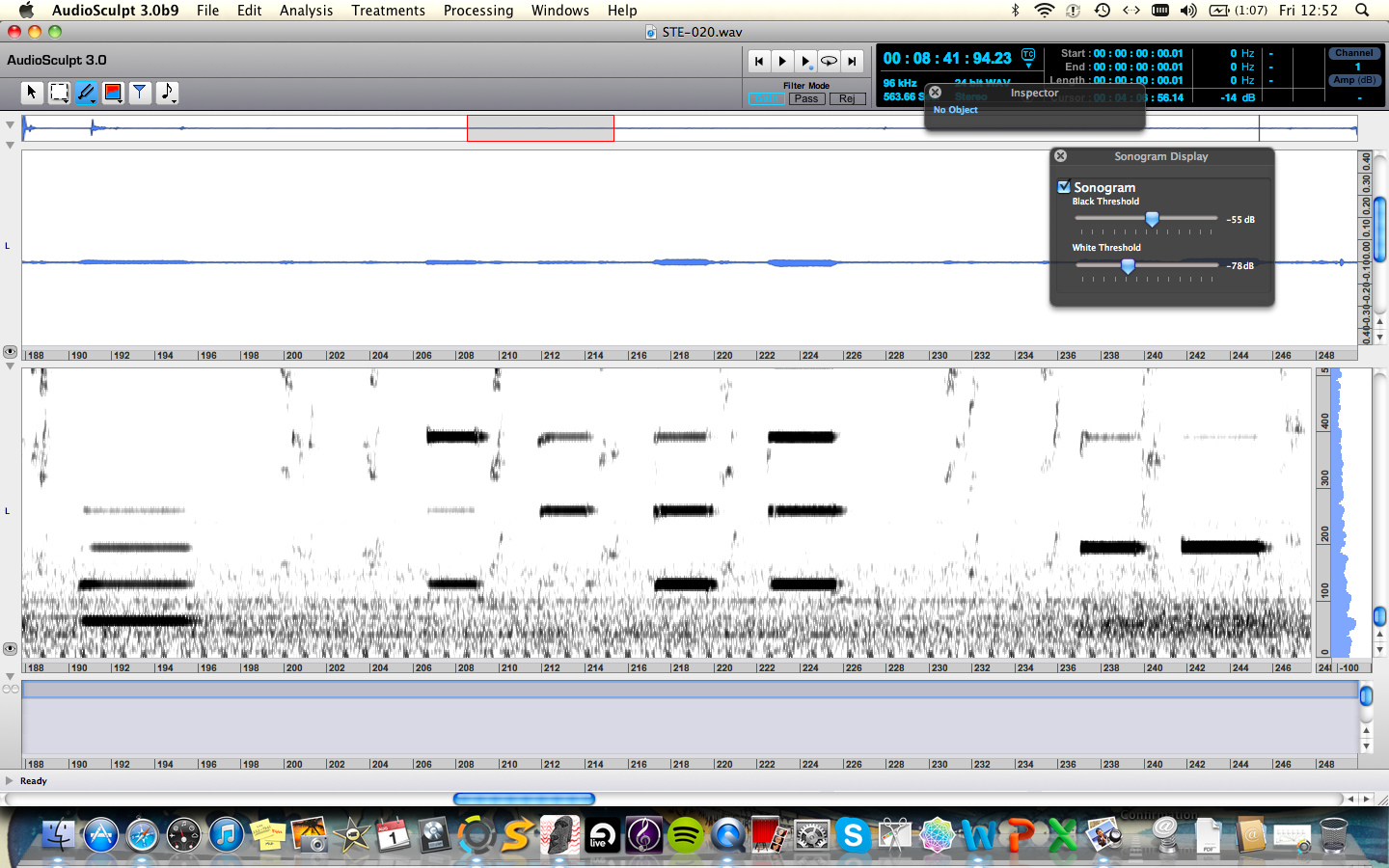Open Spotify from the Dock
This screenshot has width=1389, height=868.
click(686, 834)
